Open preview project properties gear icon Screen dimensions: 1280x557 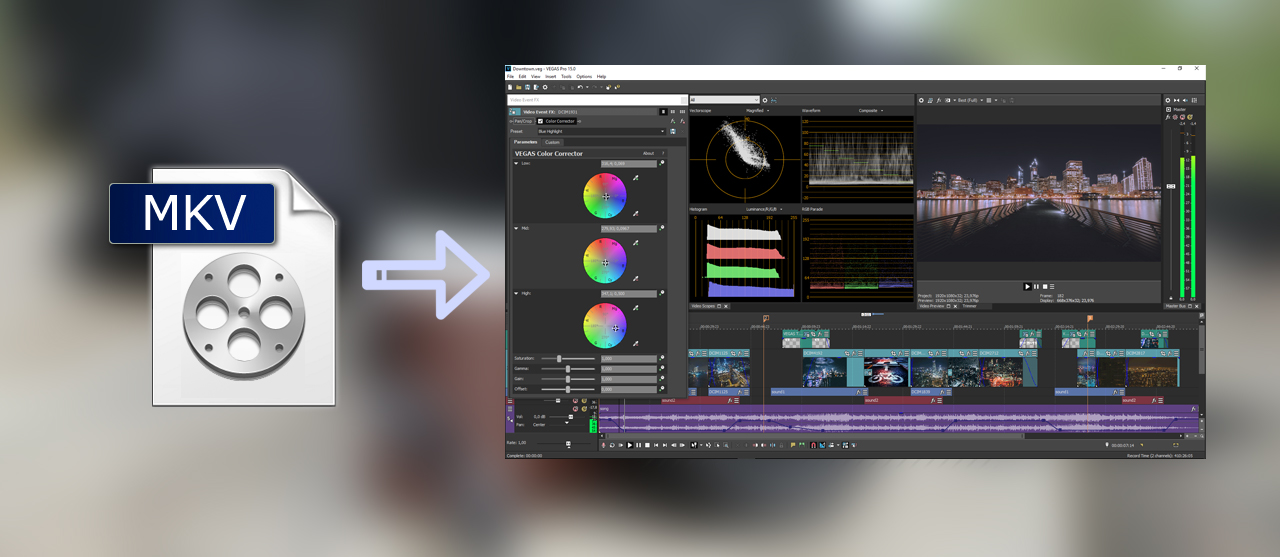pyautogui.click(x=922, y=100)
